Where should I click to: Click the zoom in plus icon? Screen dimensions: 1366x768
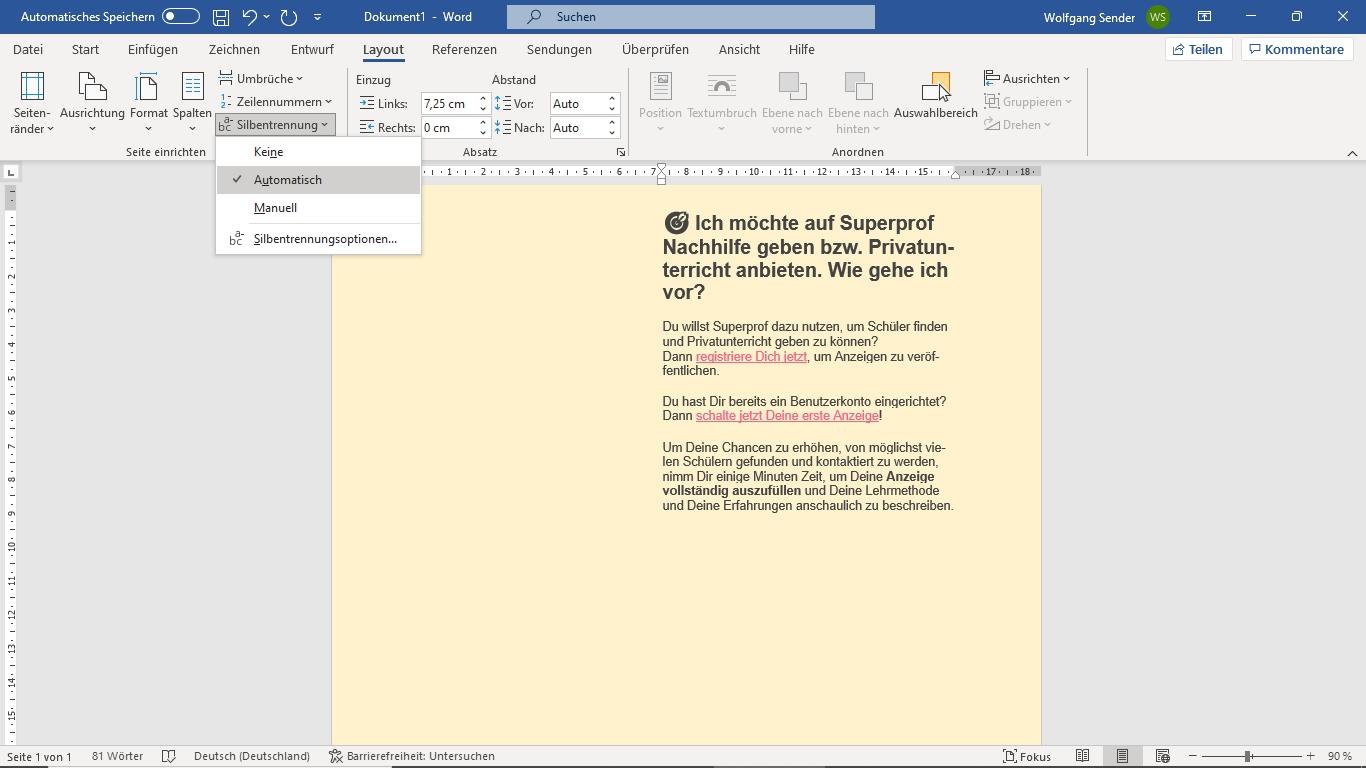pos(1310,756)
